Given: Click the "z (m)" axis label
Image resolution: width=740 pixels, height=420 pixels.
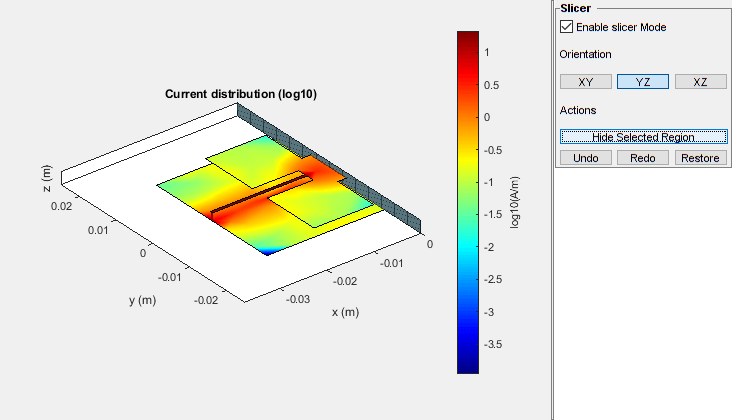Looking at the screenshot, I should pos(46,178).
